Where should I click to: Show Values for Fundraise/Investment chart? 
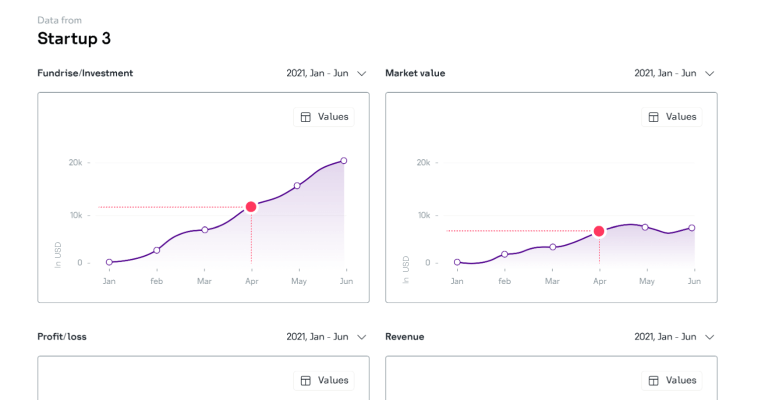pyautogui.click(x=324, y=117)
